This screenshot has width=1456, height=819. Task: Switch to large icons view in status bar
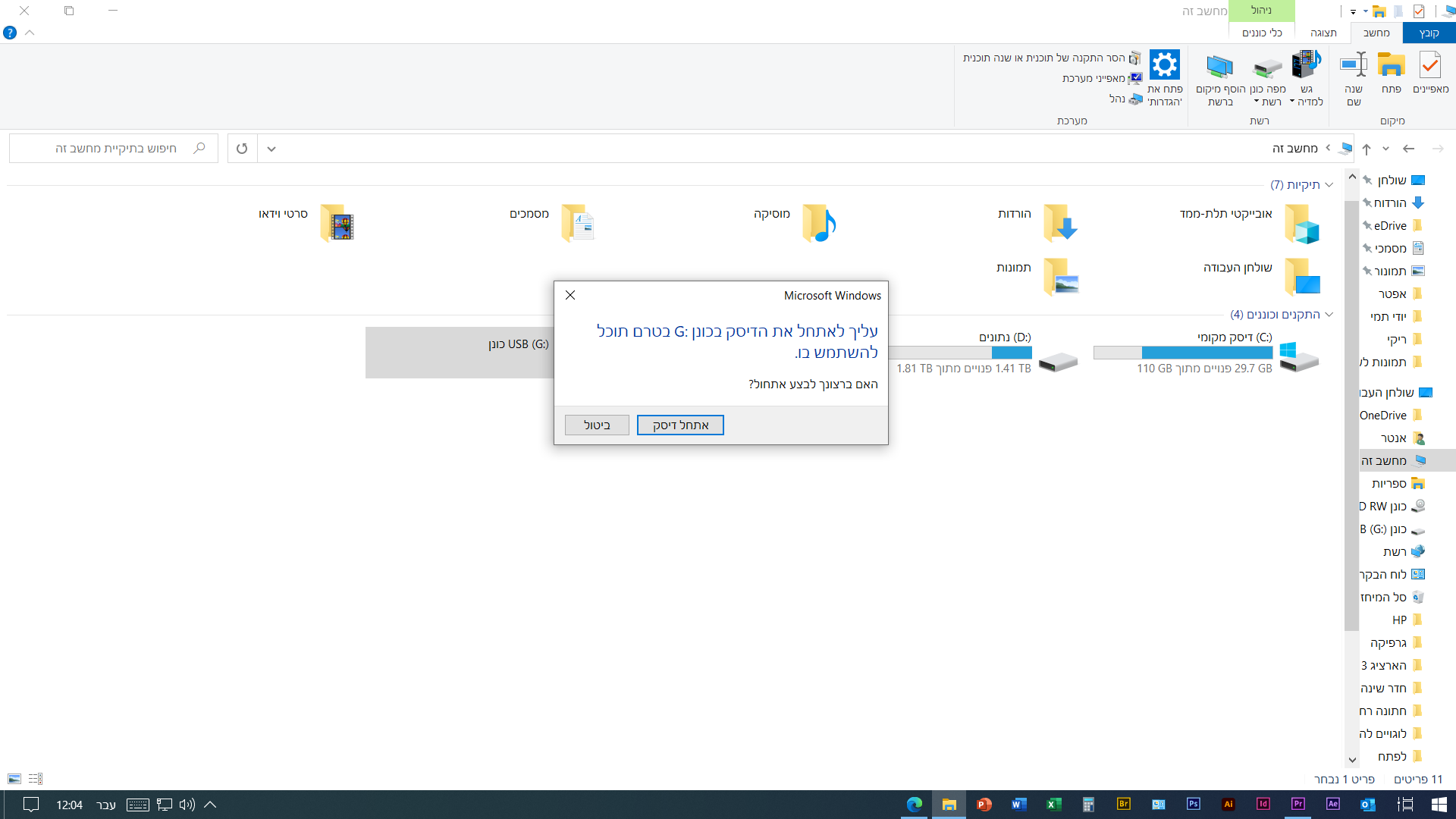pyautogui.click(x=14, y=779)
